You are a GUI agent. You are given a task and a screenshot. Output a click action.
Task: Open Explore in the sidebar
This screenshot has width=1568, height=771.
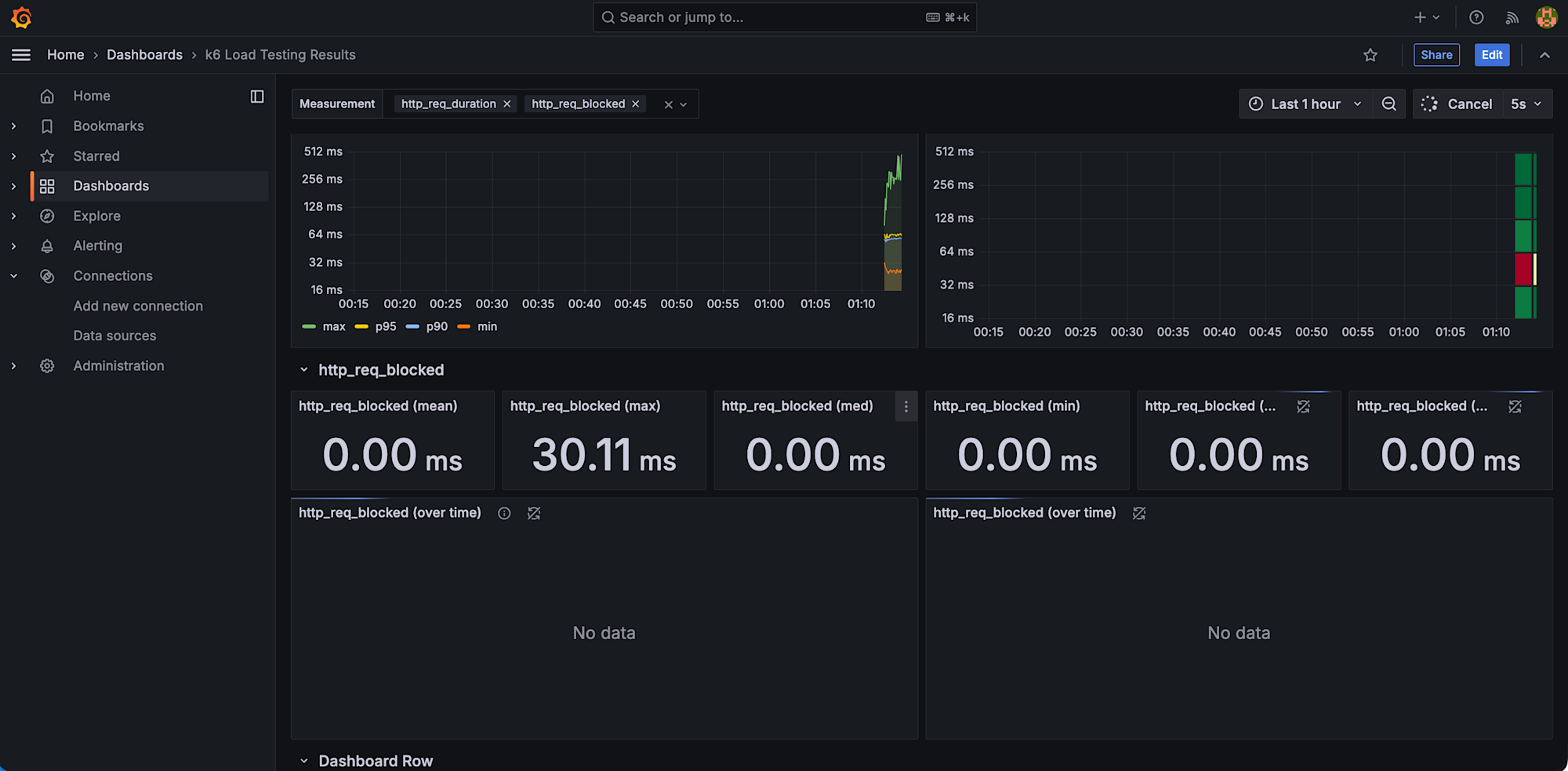click(96, 216)
